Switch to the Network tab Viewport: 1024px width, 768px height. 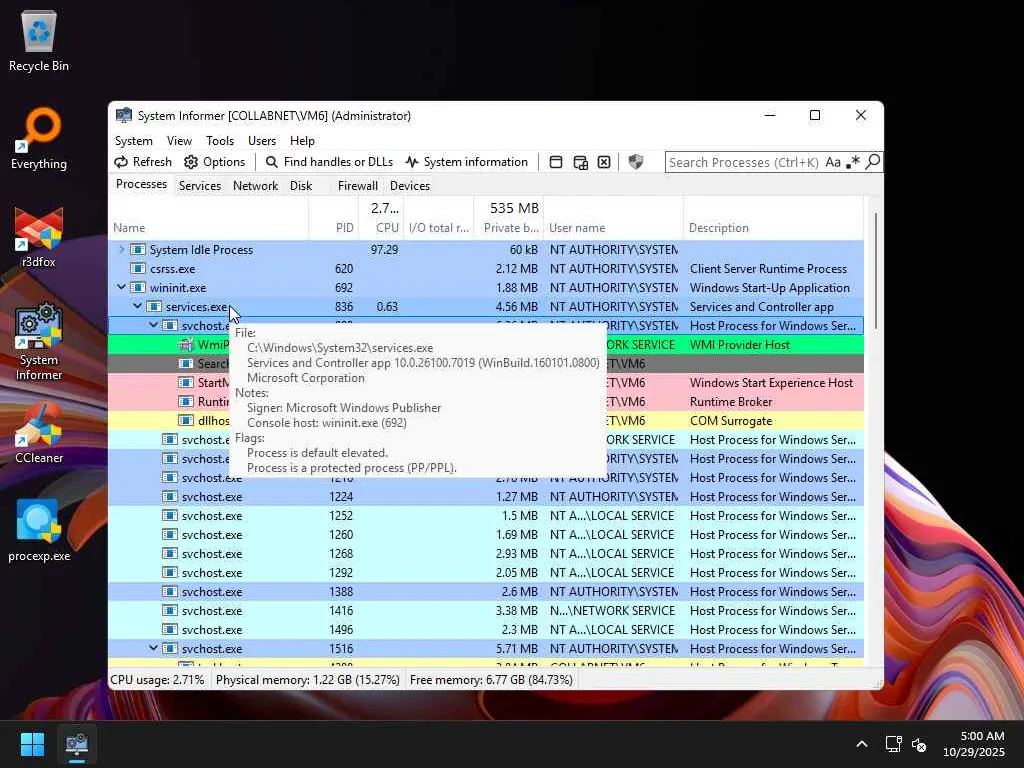(255, 185)
